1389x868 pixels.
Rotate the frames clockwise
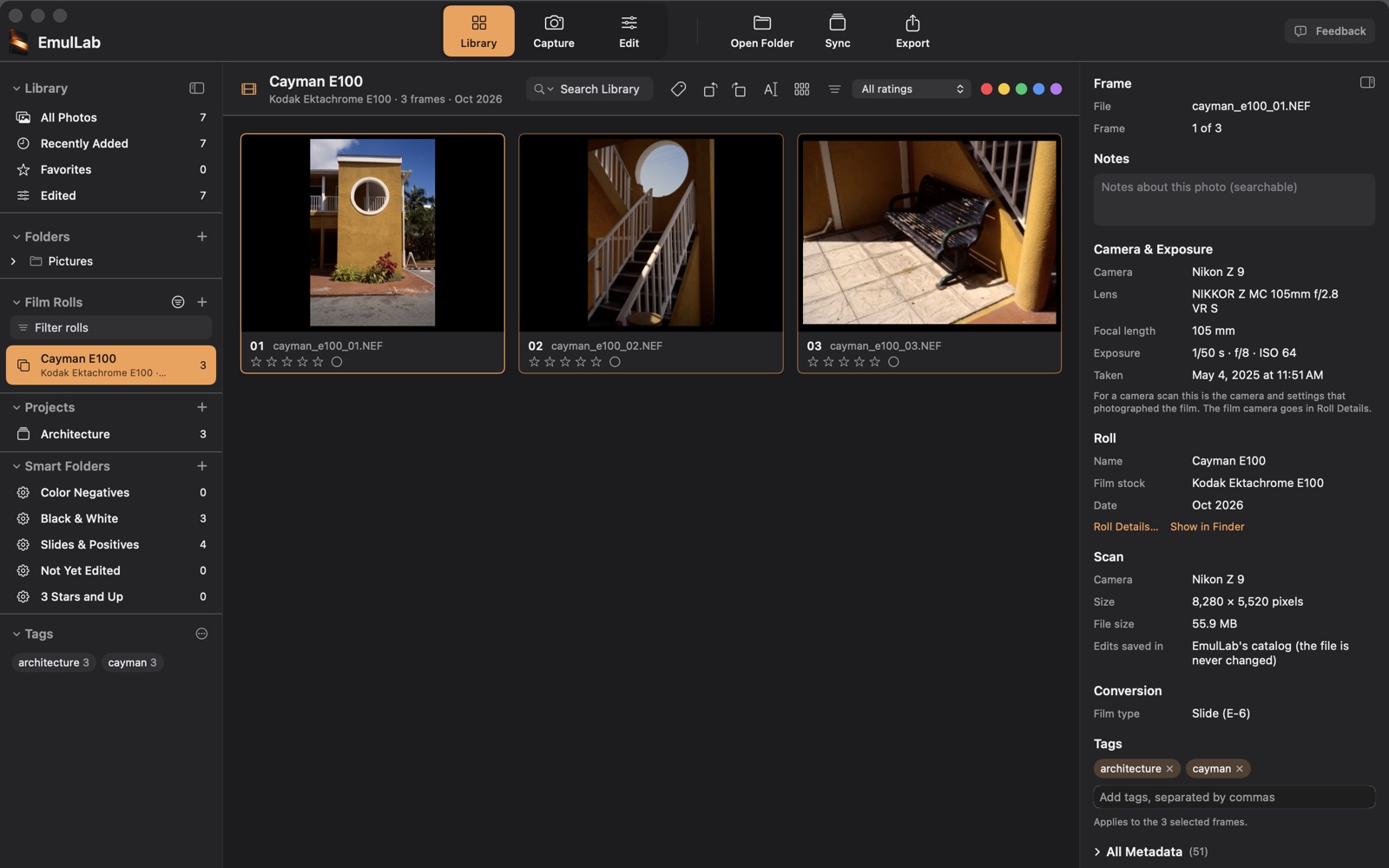[x=739, y=89]
